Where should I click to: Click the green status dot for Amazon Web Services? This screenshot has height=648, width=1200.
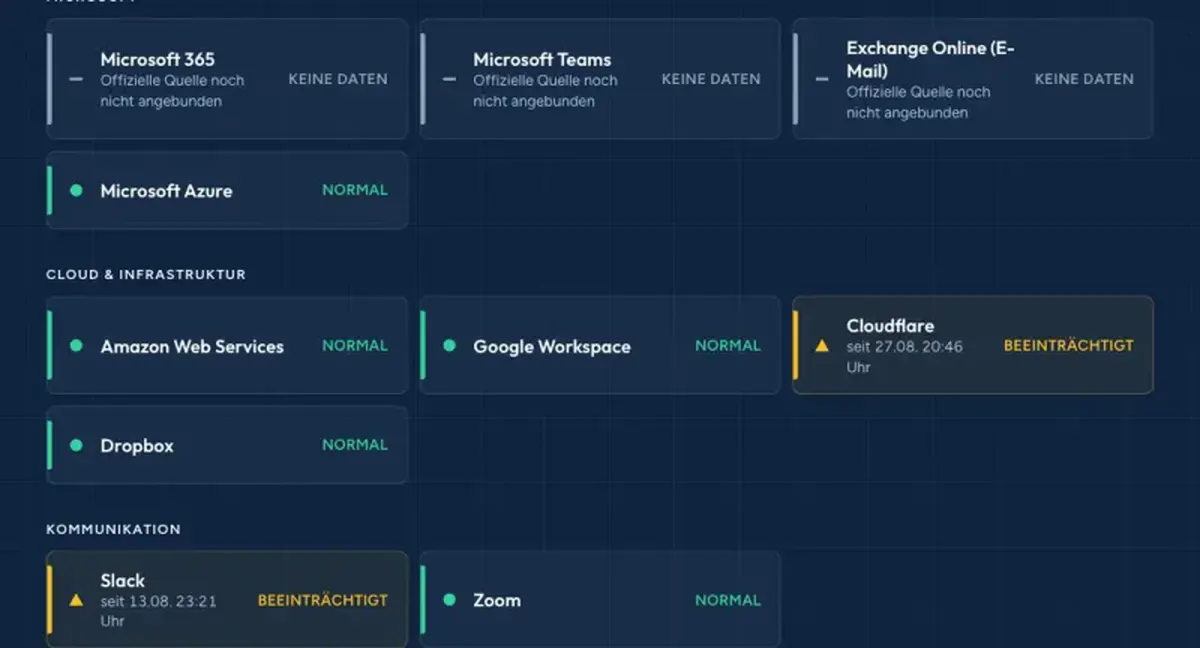click(76, 346)
